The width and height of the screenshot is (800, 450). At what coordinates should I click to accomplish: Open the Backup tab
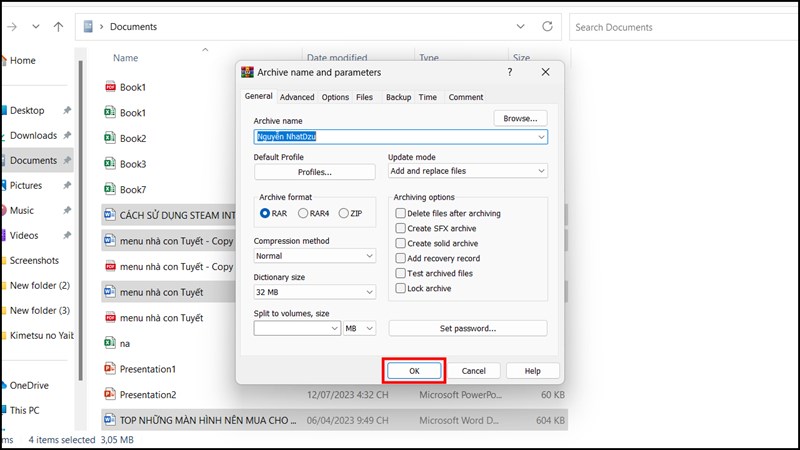[398, 97]
